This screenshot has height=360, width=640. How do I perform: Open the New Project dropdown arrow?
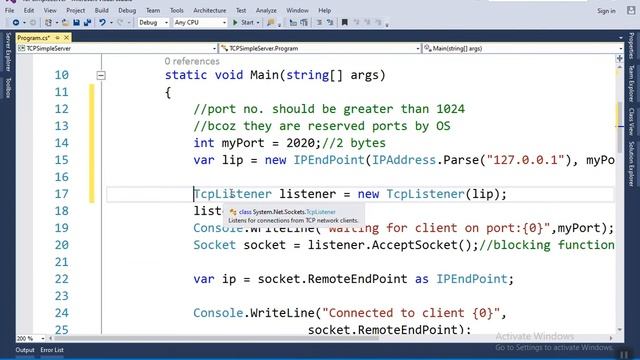click(57, 23)
